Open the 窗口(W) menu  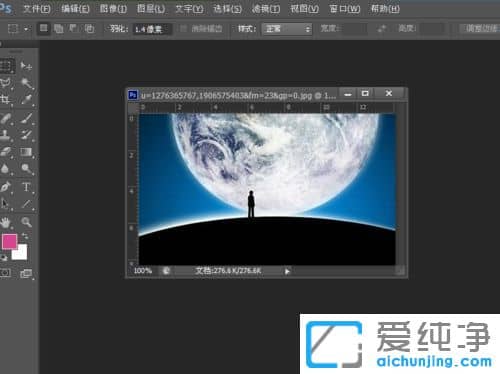coord(344,9)
